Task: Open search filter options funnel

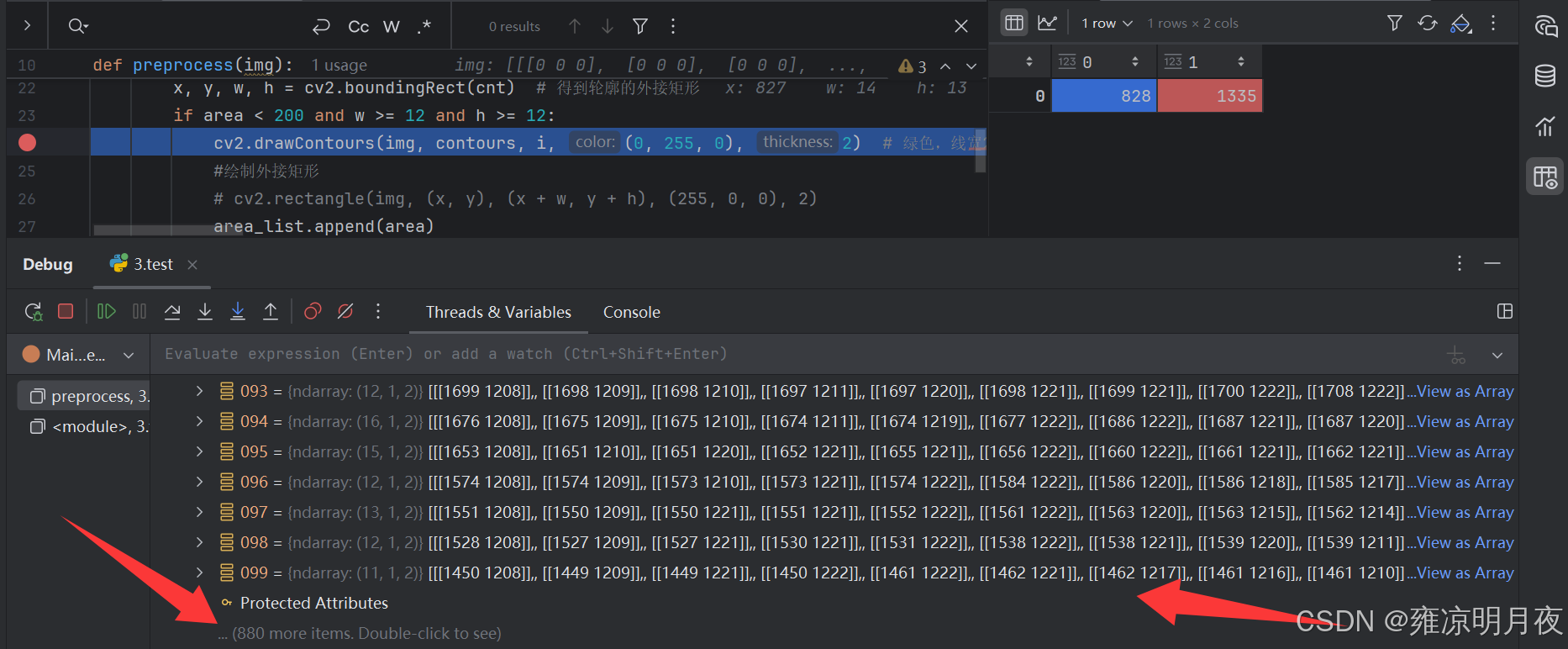Action: click(x=640, y=27)
